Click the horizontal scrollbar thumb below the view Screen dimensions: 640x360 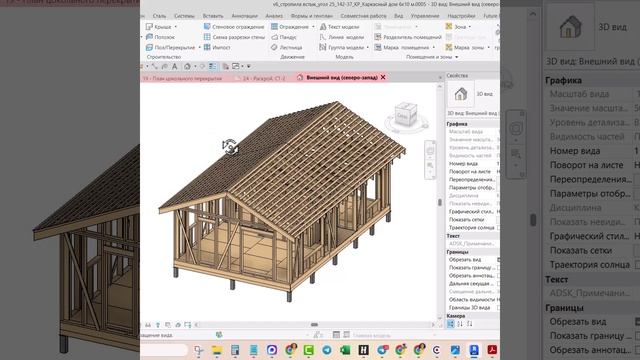[314, 325]
